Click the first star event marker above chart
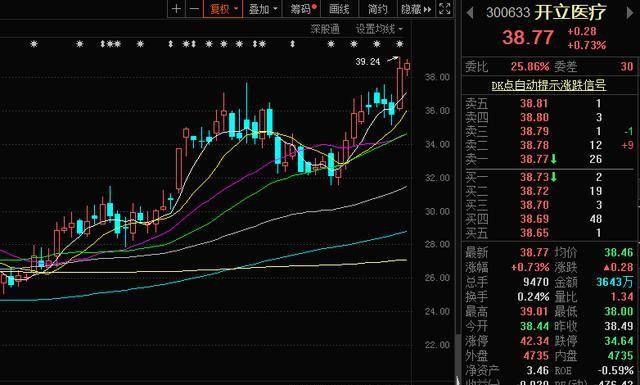The image size is (640, 385). 34,44
